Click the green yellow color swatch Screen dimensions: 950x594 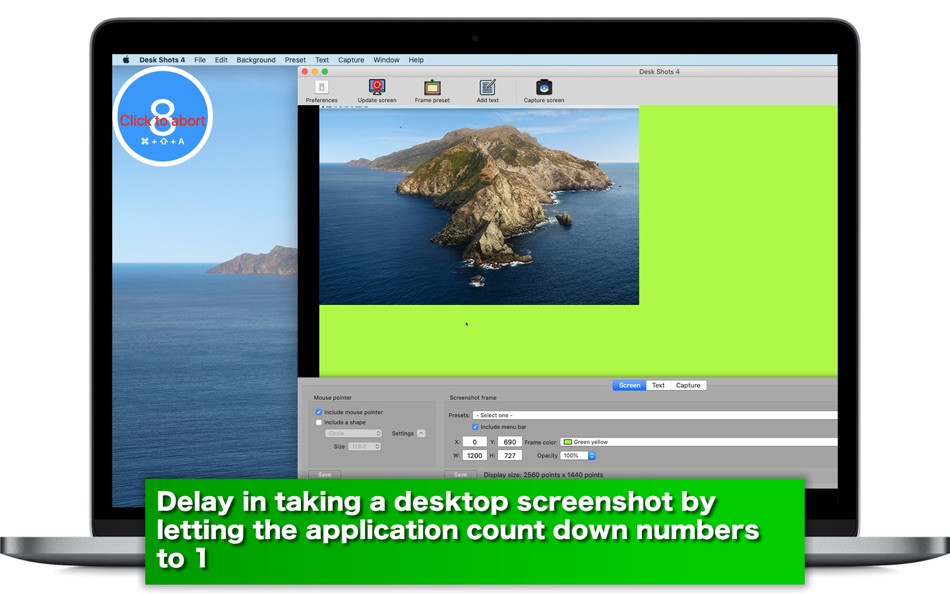click(568, 442)
